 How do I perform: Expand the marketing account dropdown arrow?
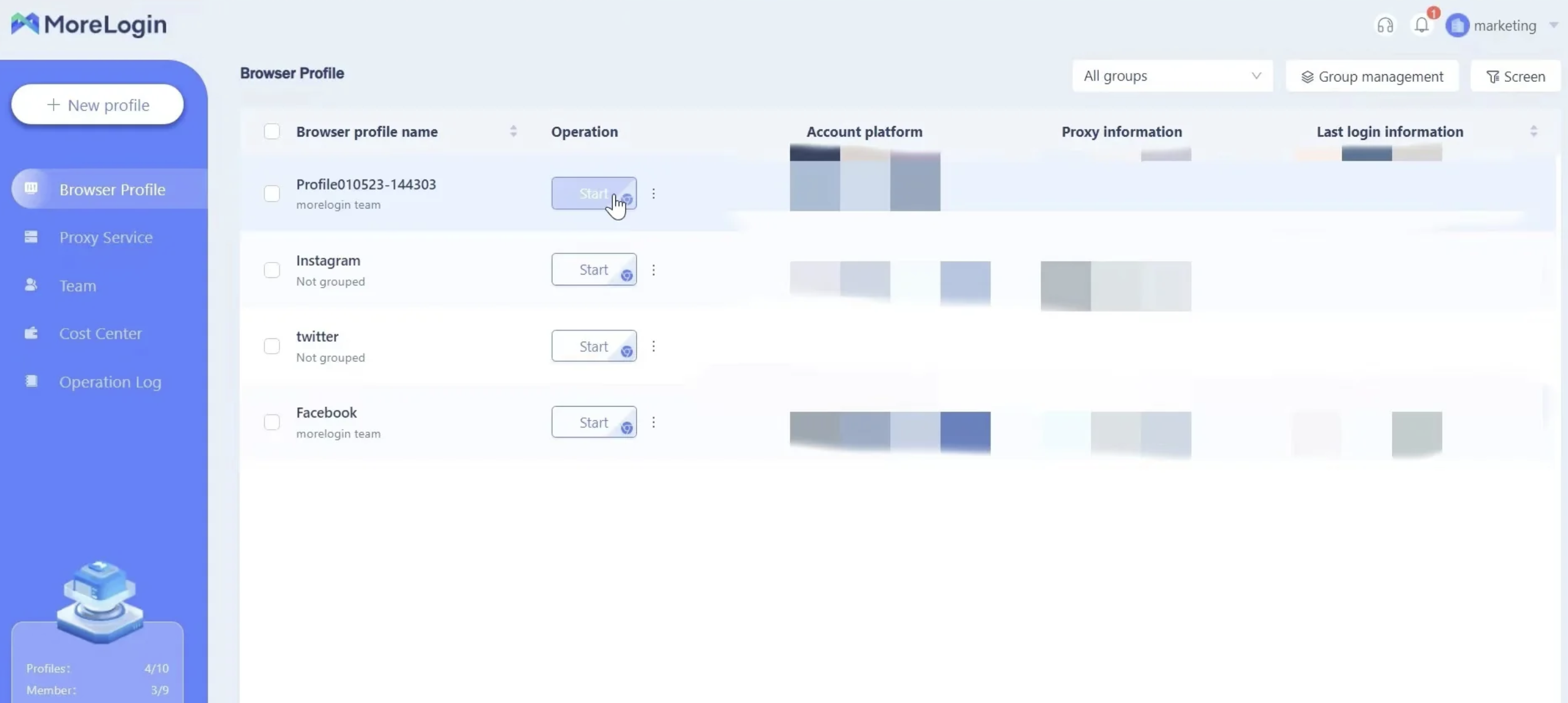click(x=1554, y=26)
